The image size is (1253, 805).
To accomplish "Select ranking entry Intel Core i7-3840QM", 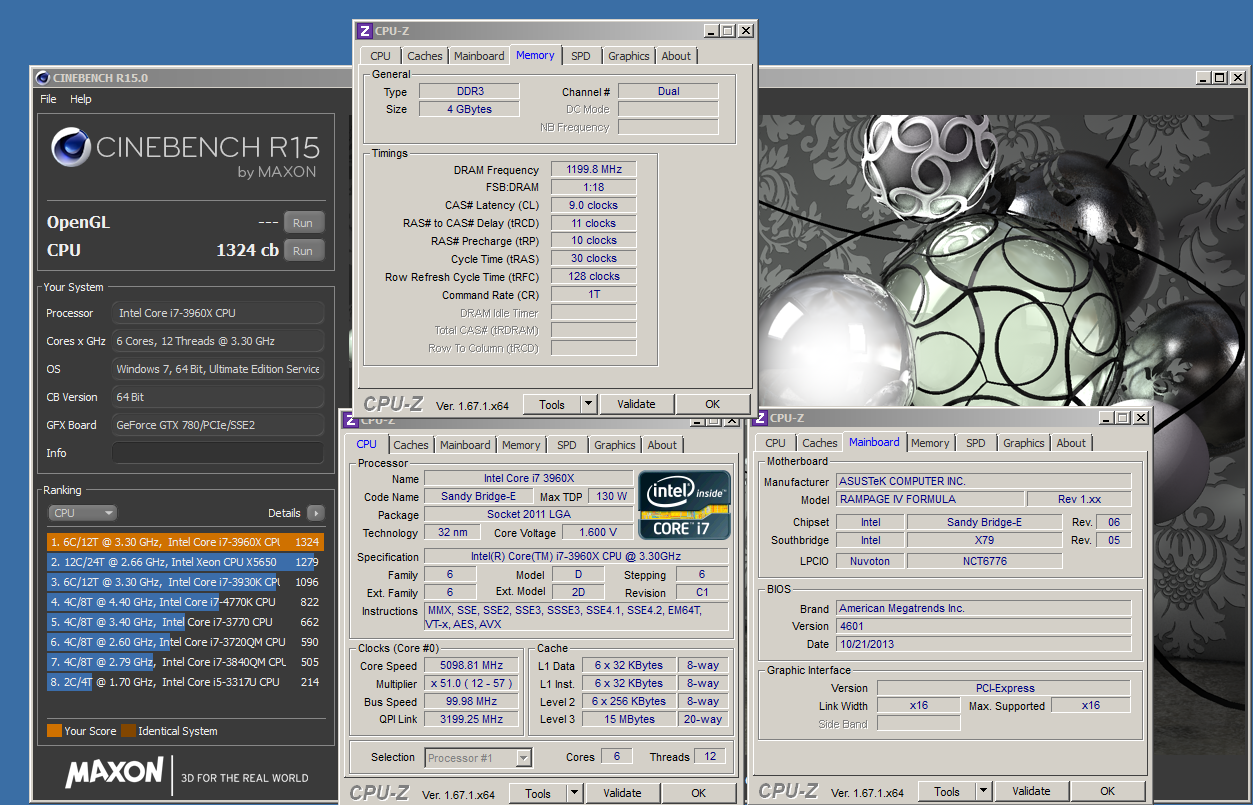I will pyautogui.click(x=185, y=662).
